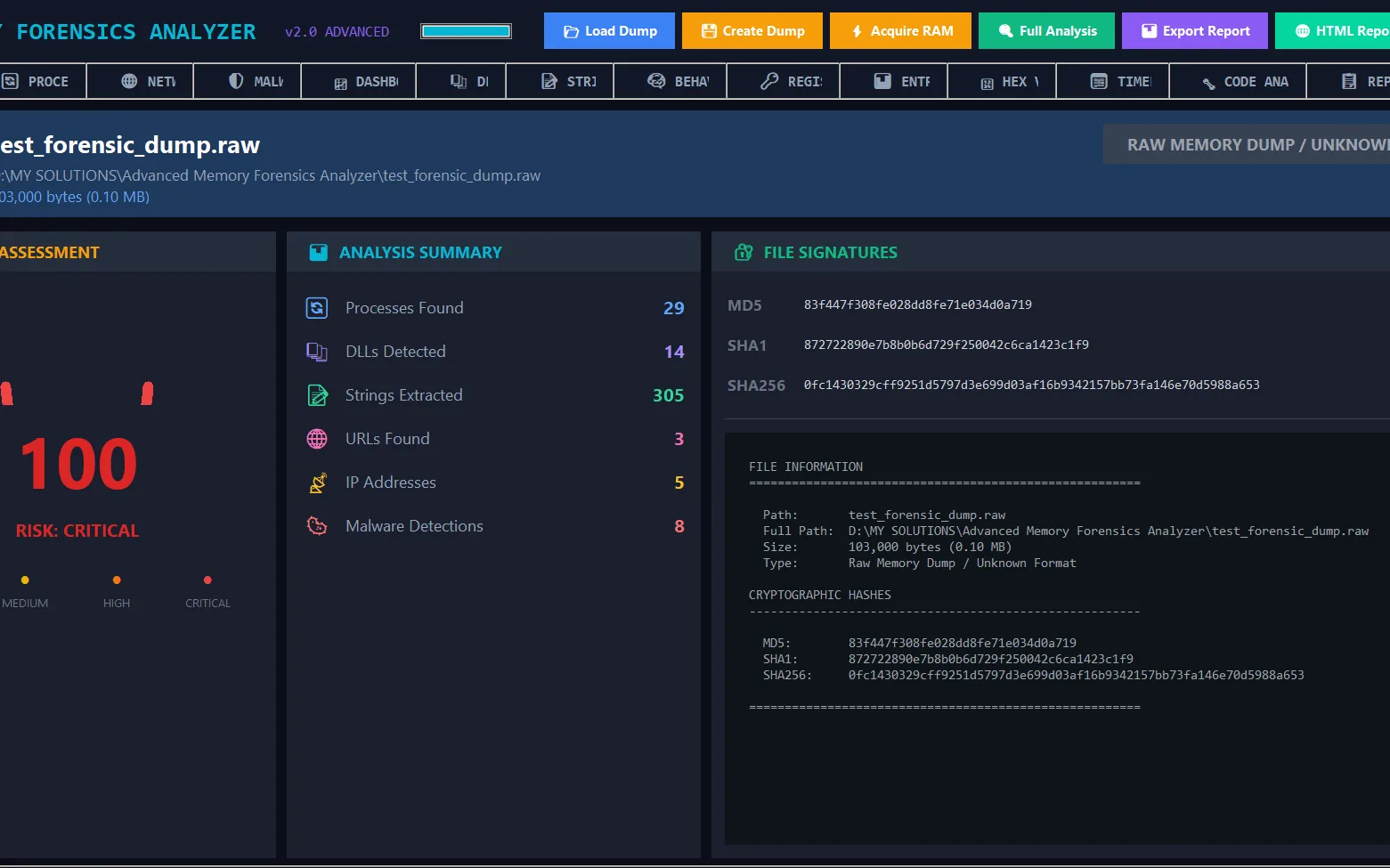The image size is (1390, 868).
Task: Run Full Analysis
Action: point(1046,30)
